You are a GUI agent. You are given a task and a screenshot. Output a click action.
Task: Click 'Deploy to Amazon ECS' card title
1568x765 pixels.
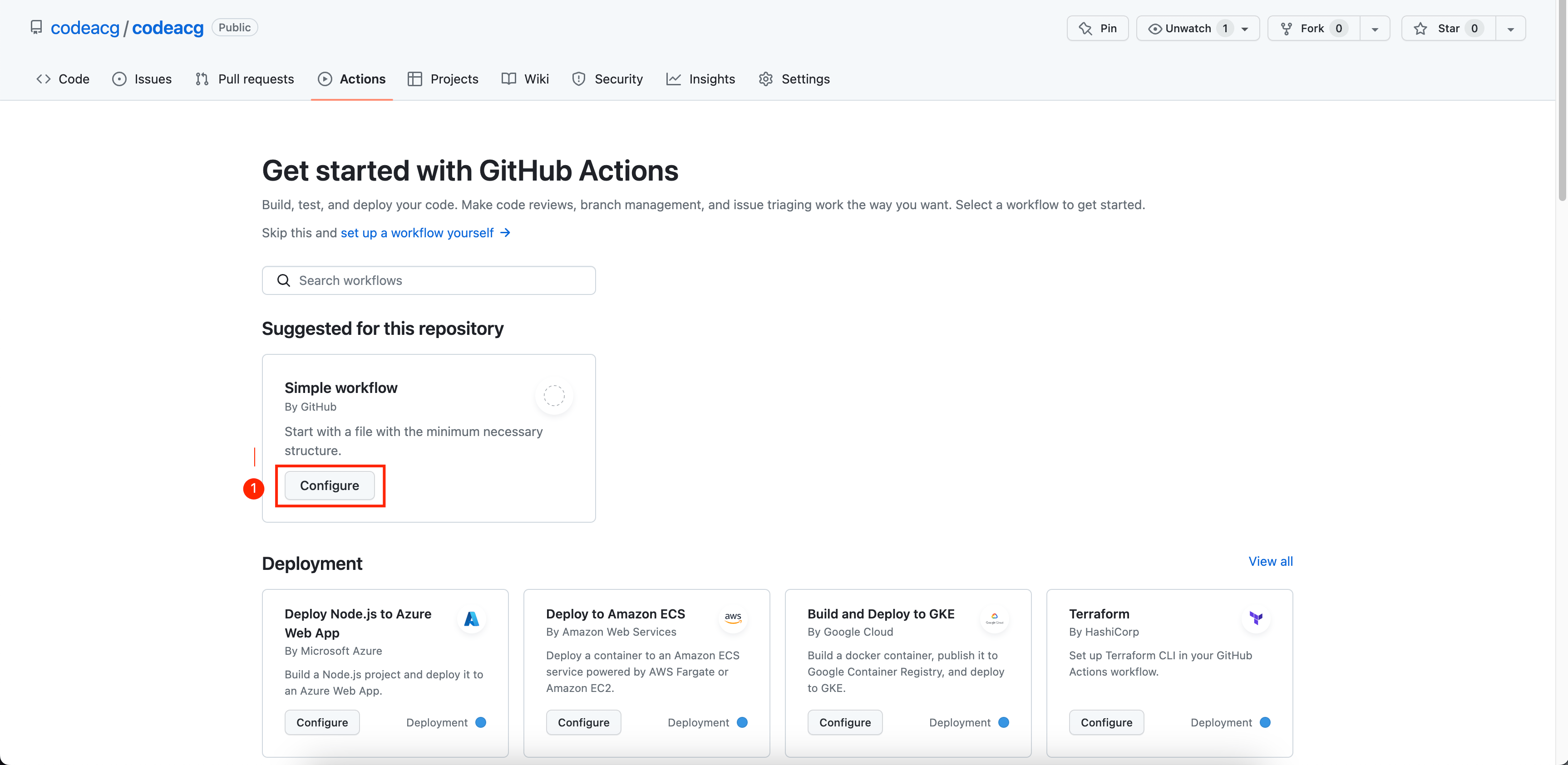616,614
